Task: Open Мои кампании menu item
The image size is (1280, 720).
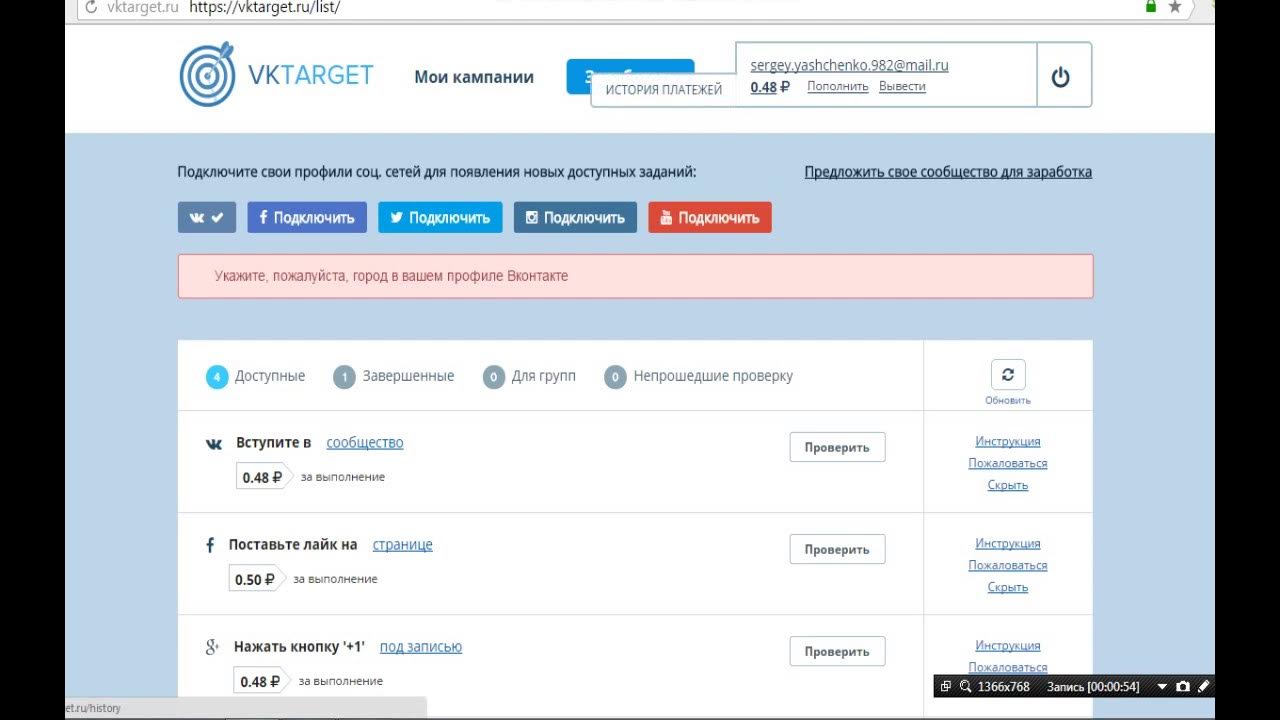Action: [x=474, y=77]
